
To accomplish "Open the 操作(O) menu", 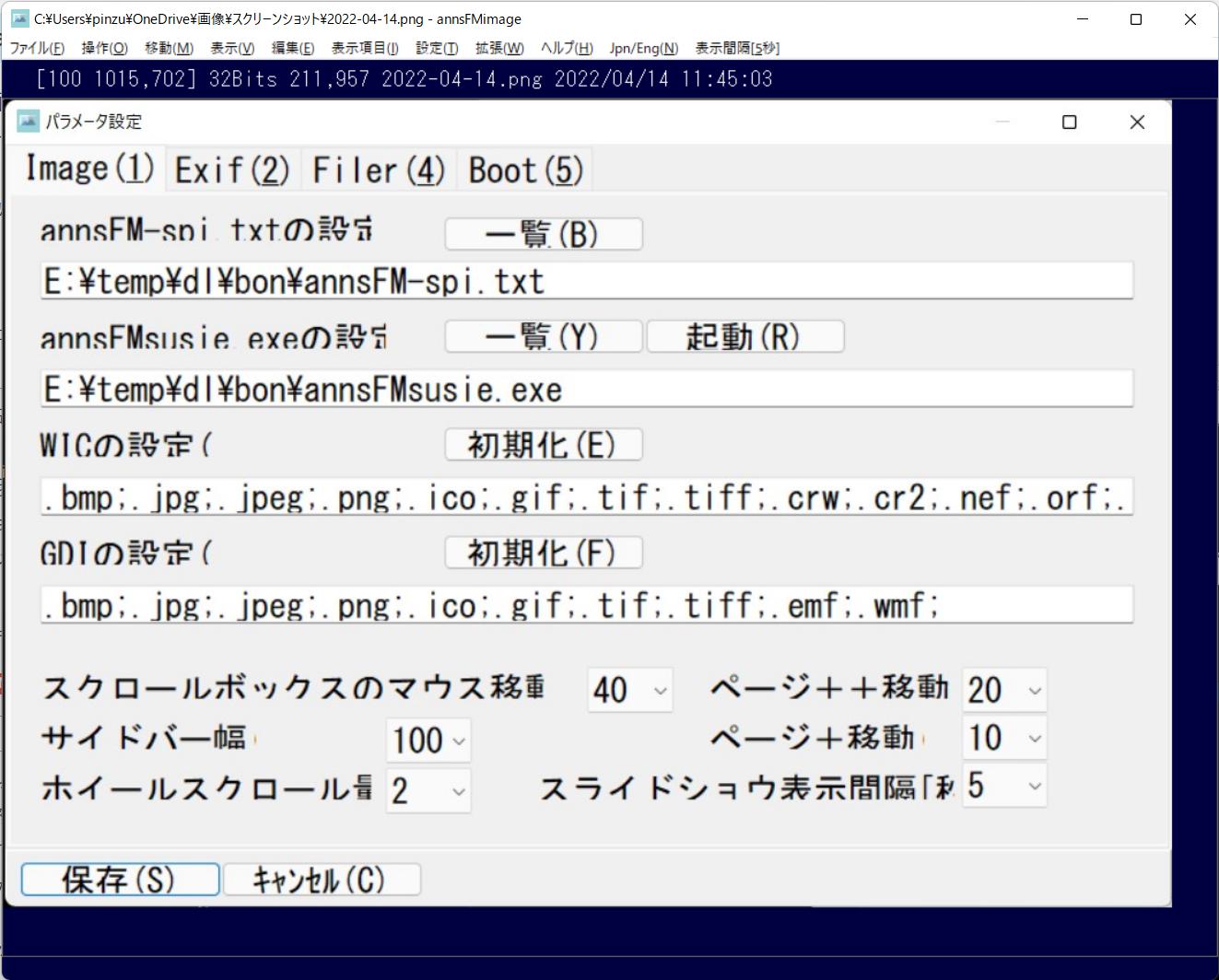I will coord(104,48).
